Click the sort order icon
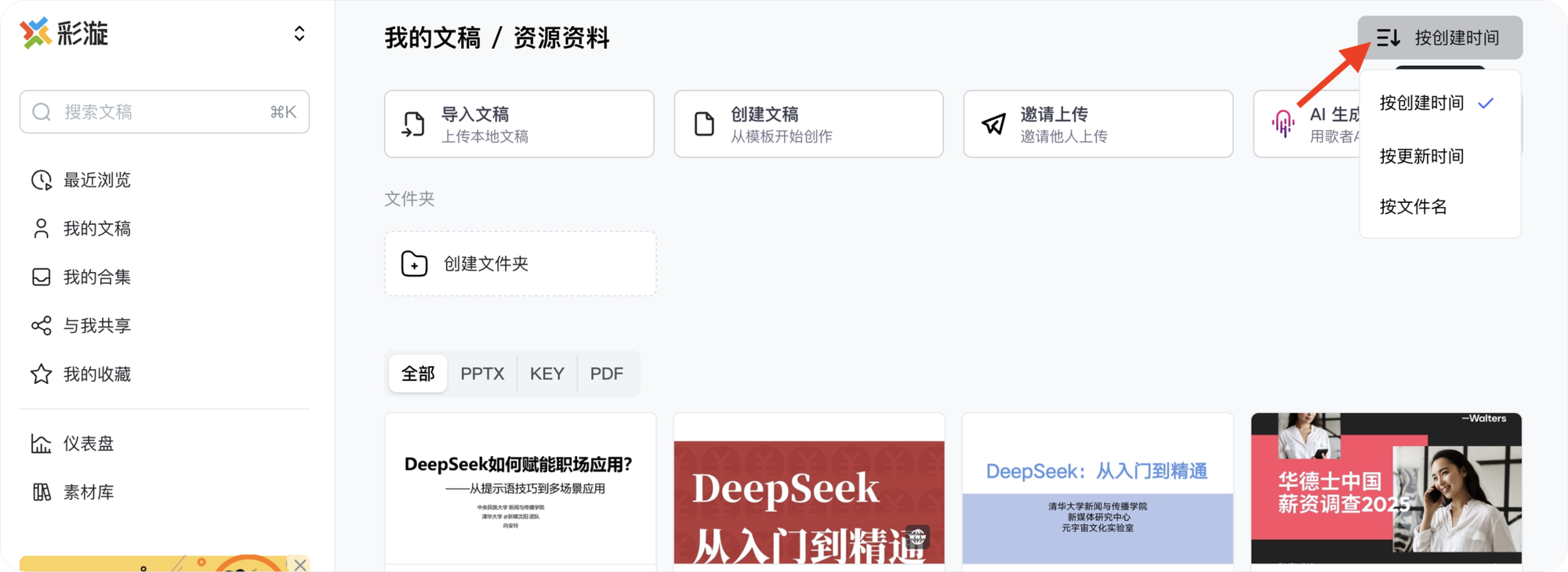 [x=1388, y=38]
